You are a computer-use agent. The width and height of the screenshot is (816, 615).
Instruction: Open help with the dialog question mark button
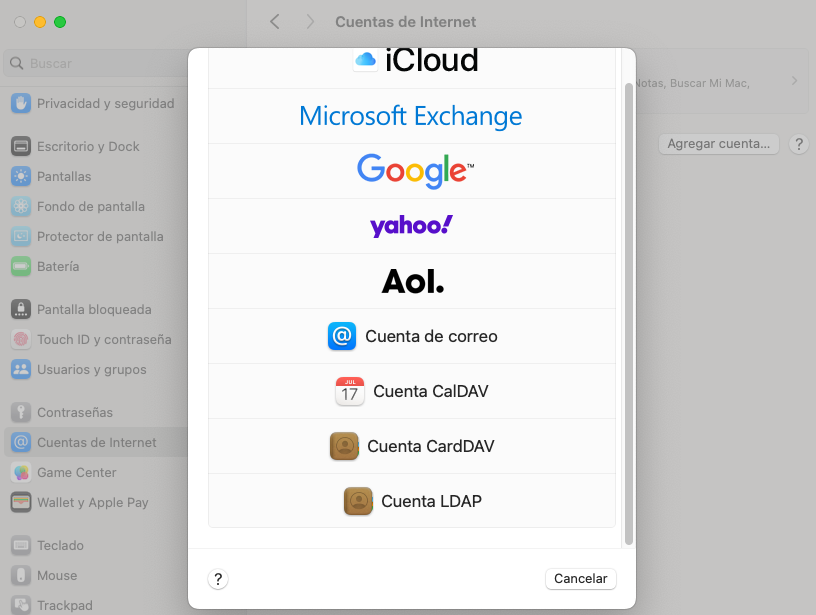218,579
